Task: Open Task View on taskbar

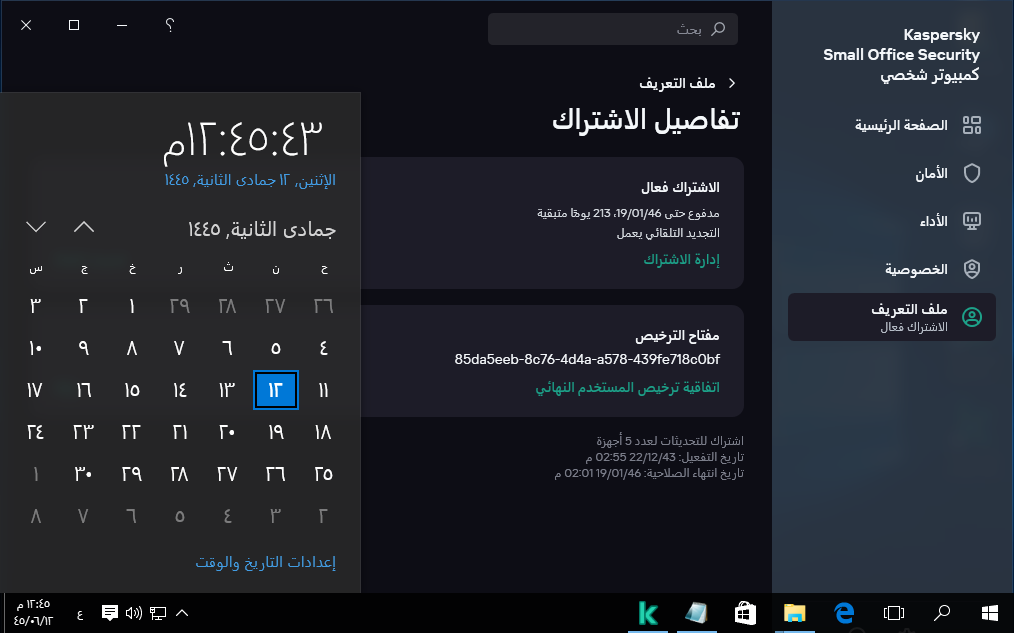Action: click(893, 613)
